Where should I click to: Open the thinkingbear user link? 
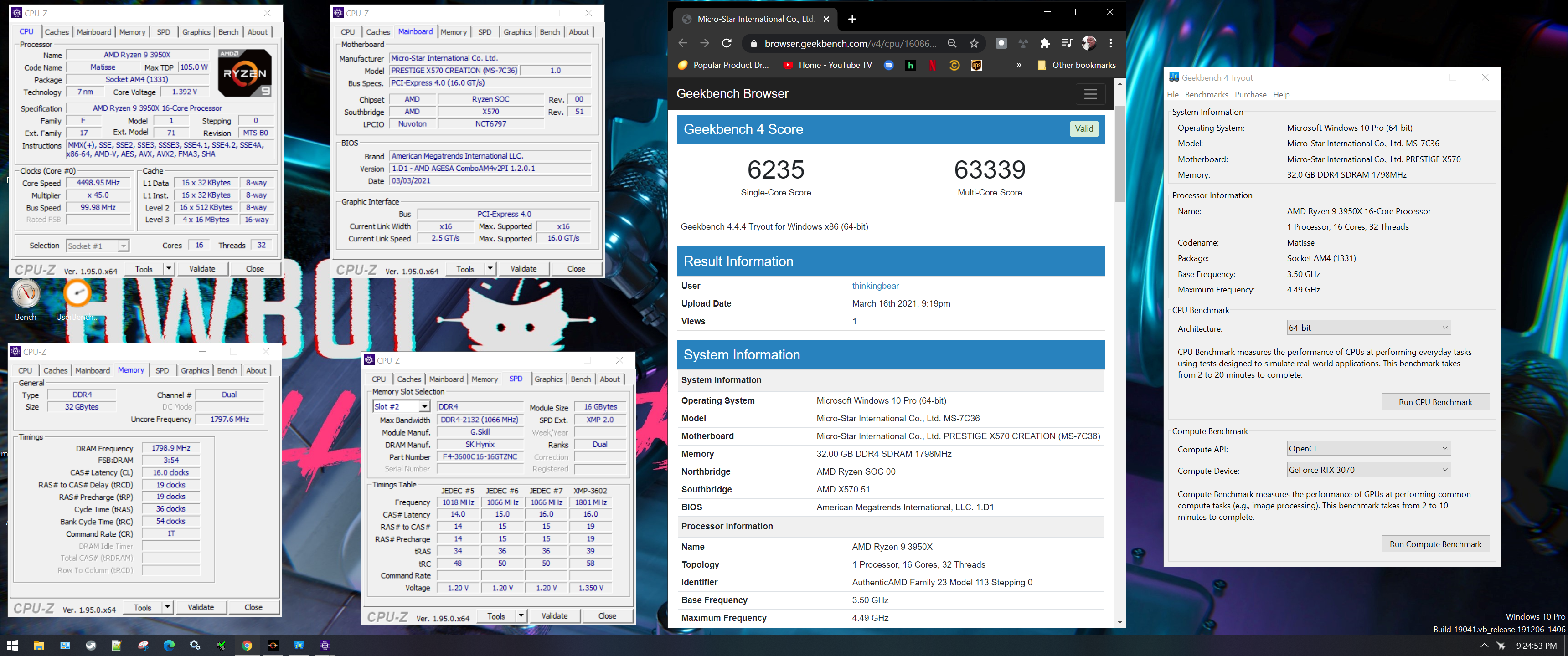[x=875, y=286]
